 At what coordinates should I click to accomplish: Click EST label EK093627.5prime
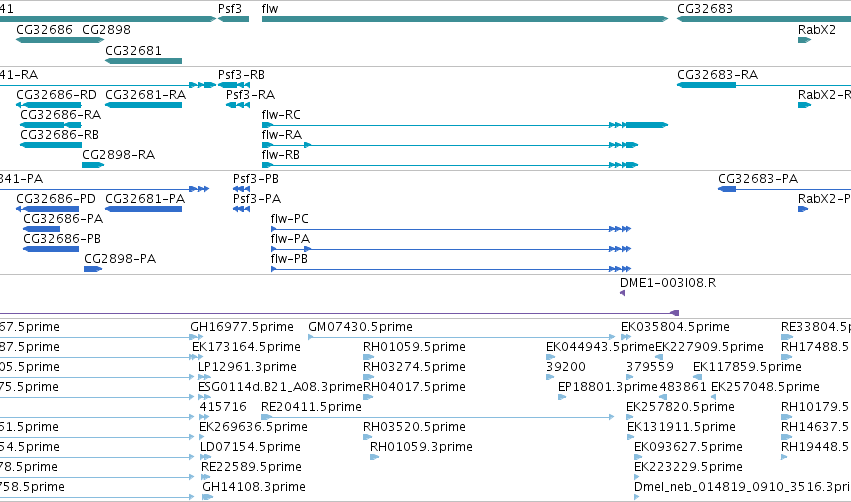pyautogui.click(x=688, y=448)
